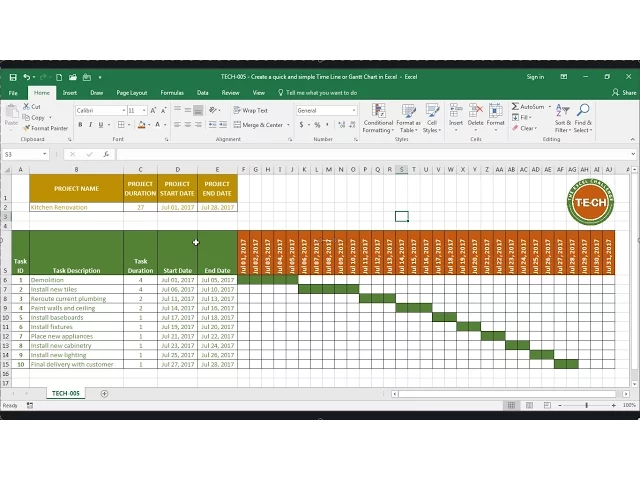Switch to Page Layout tab
640x480 pixels.
pyautogui.click(x=131, y=93)
